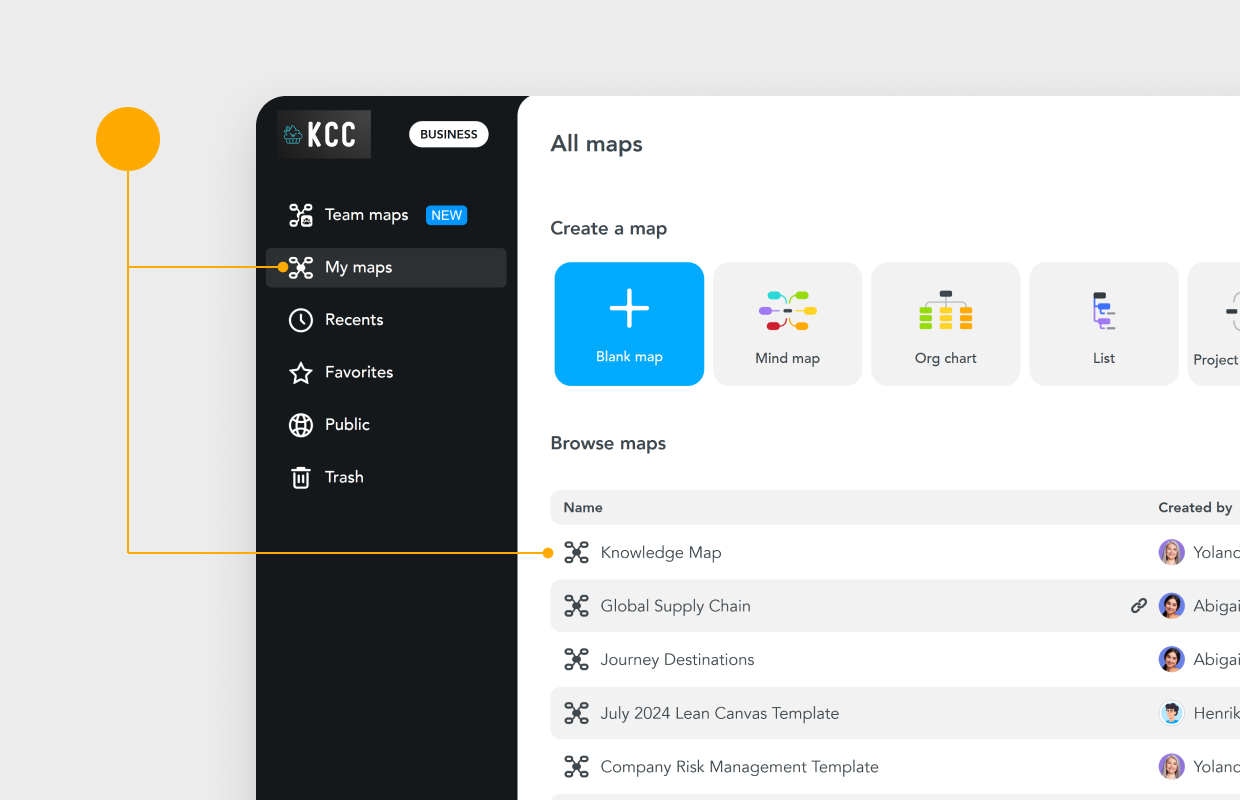Click the Favorites star icon
The width and height of the screenshot is (1240, 800).
(x=301, y=372)
